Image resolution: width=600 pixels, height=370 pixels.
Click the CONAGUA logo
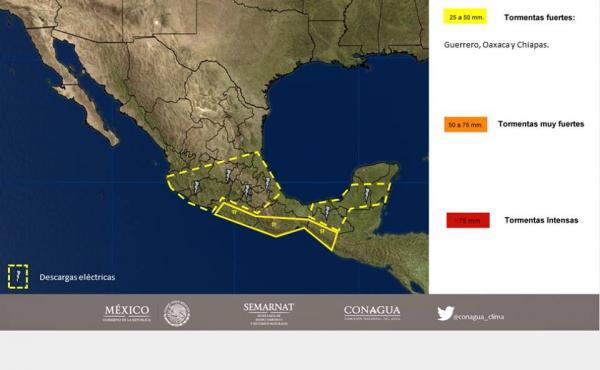(372, 313)
